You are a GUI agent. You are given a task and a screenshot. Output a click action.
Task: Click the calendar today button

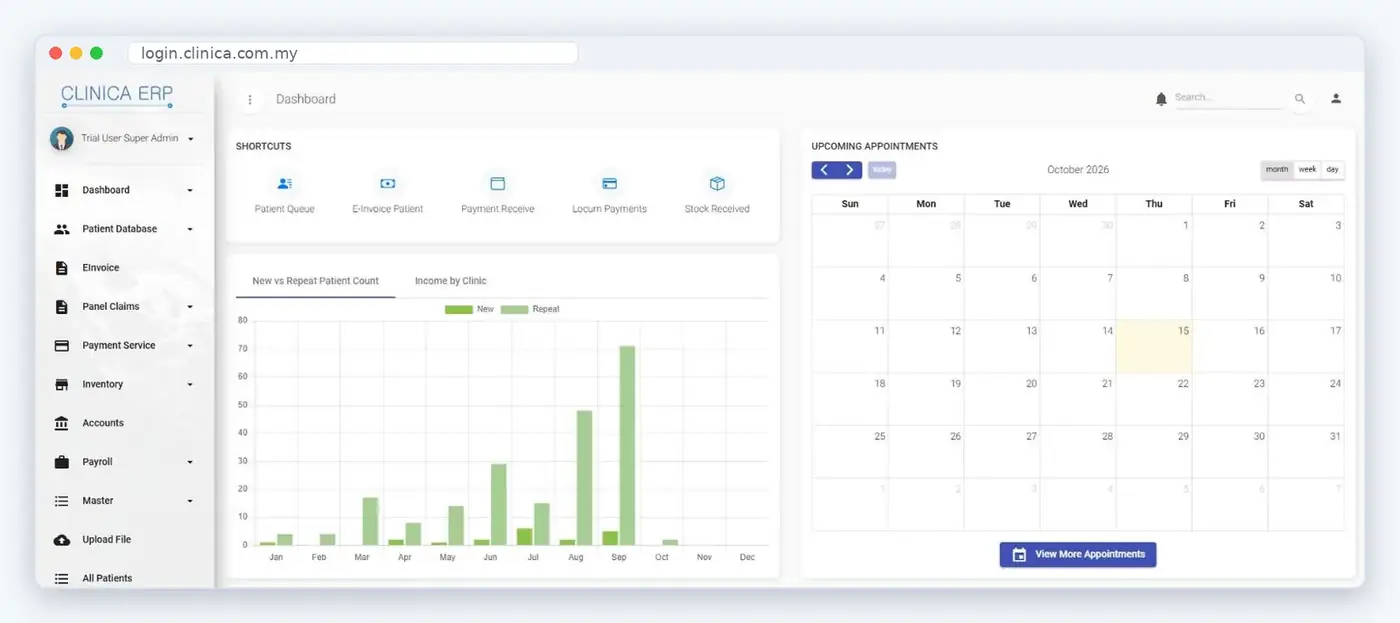point(882,170)
